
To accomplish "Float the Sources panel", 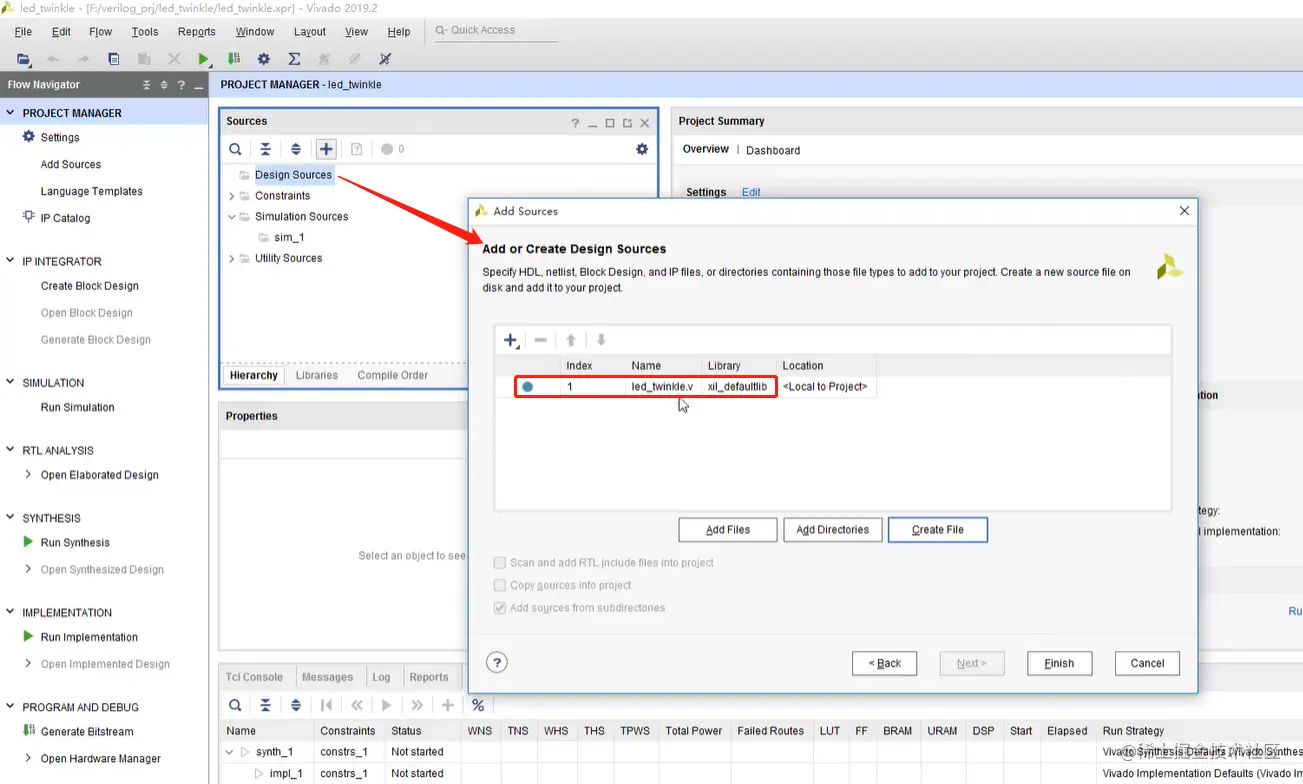I will pos(627,123).
